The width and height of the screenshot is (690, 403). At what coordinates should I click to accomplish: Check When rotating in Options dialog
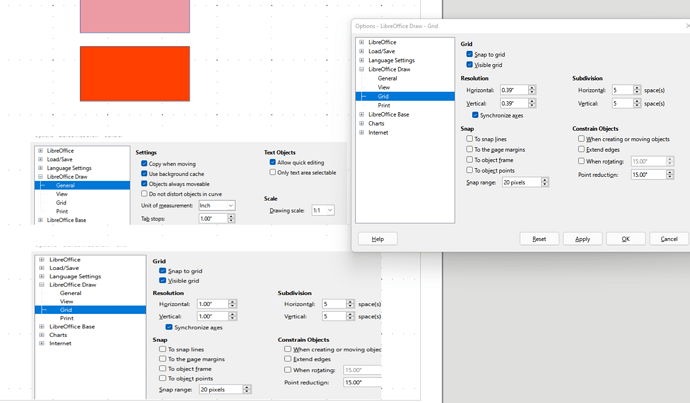pos(581,161)
